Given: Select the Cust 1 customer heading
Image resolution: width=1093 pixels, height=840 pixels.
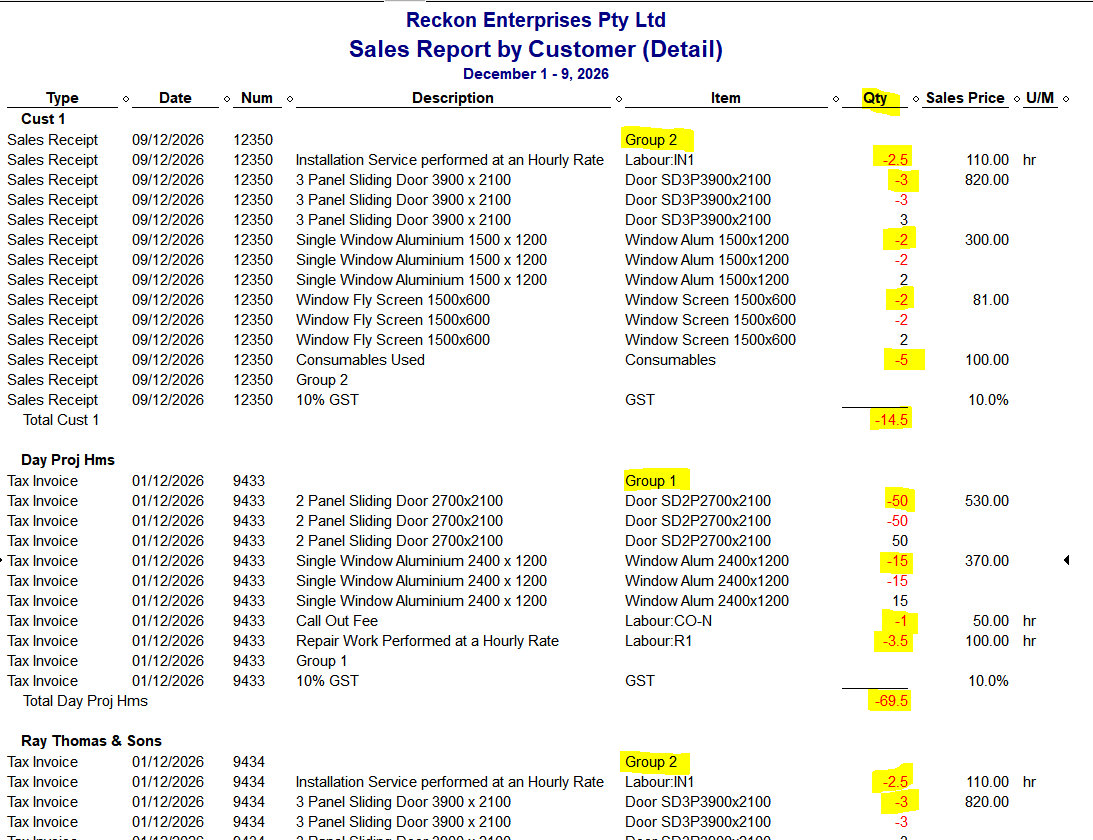Looking at the screenshot, I should pyautogui.click(x=43, y=119).
